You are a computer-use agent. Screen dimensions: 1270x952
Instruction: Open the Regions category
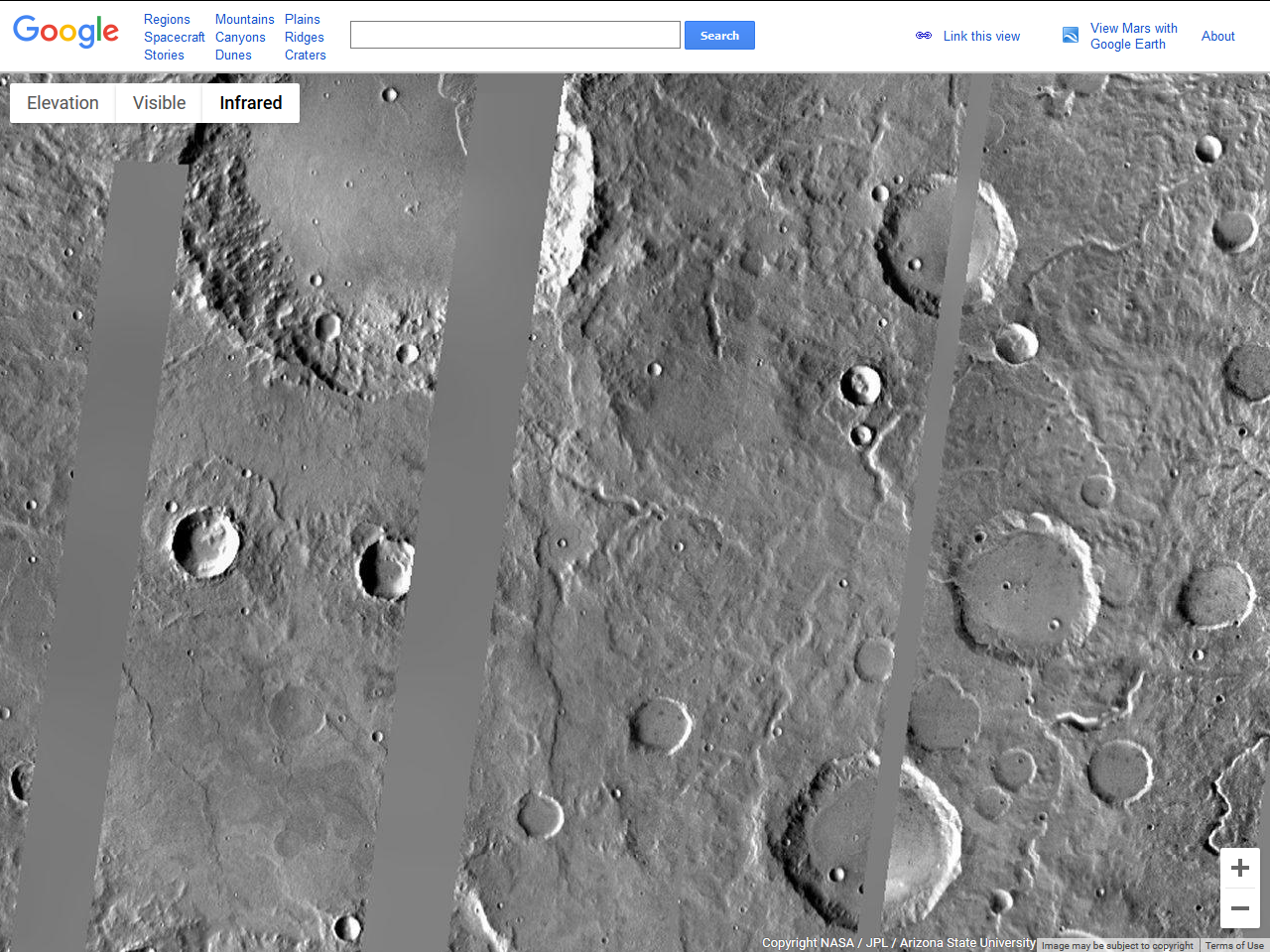[167, 19]
